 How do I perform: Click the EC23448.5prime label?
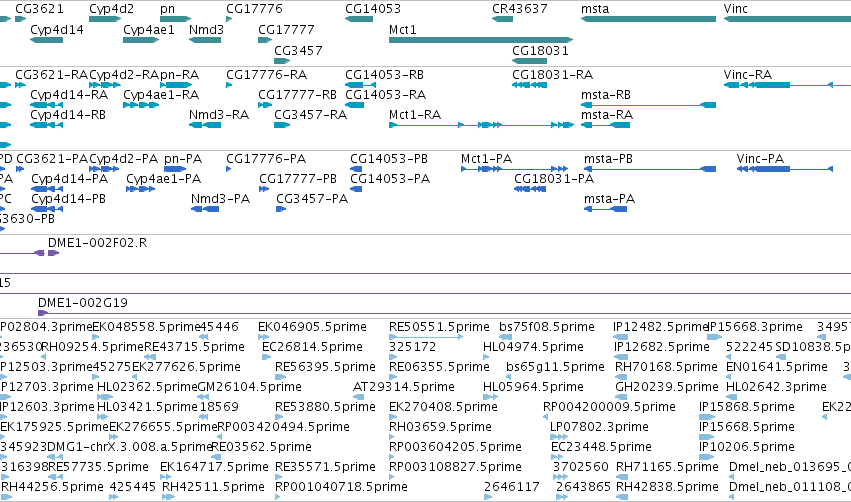click(601, 447)
